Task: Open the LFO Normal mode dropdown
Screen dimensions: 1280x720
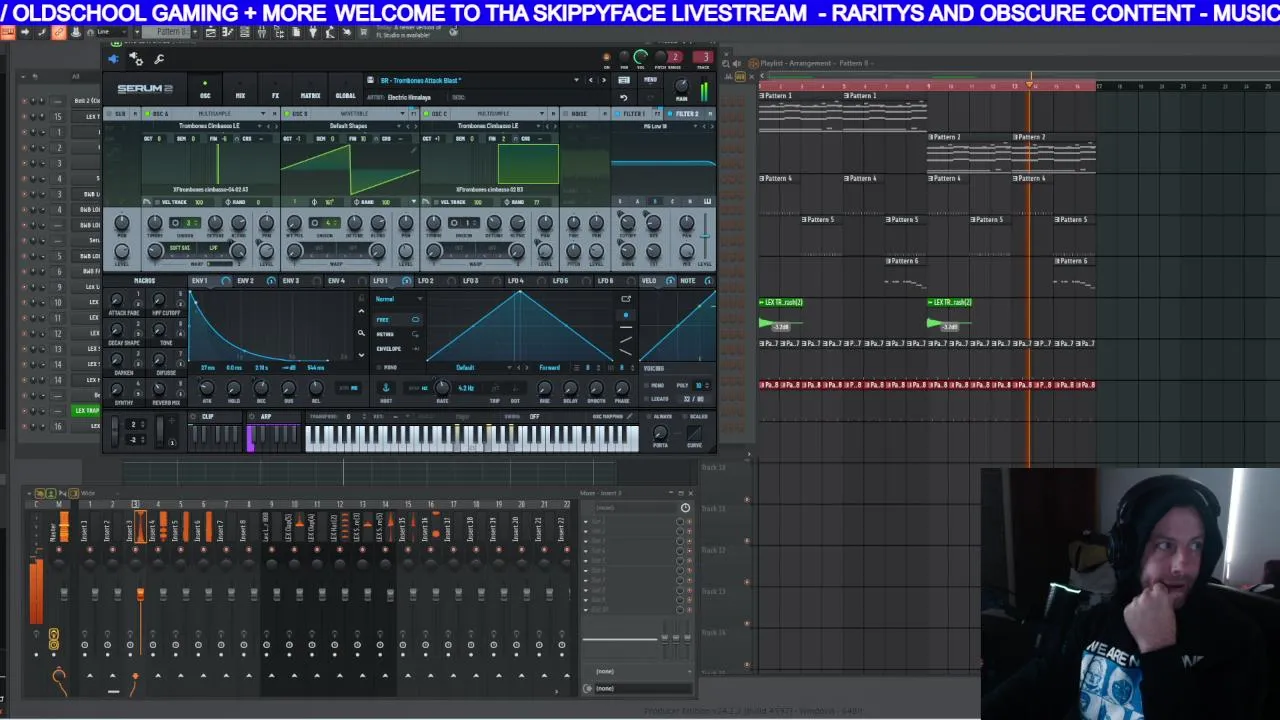Action: [398, 299]
